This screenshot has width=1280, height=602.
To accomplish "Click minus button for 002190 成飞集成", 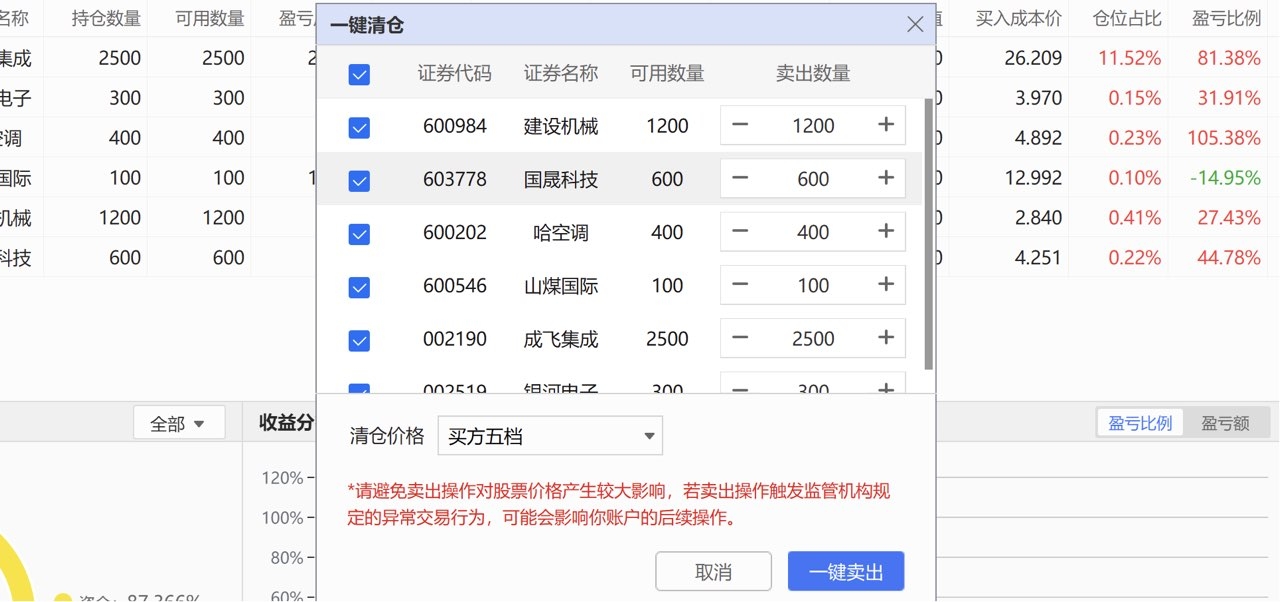I will (740, 338).
